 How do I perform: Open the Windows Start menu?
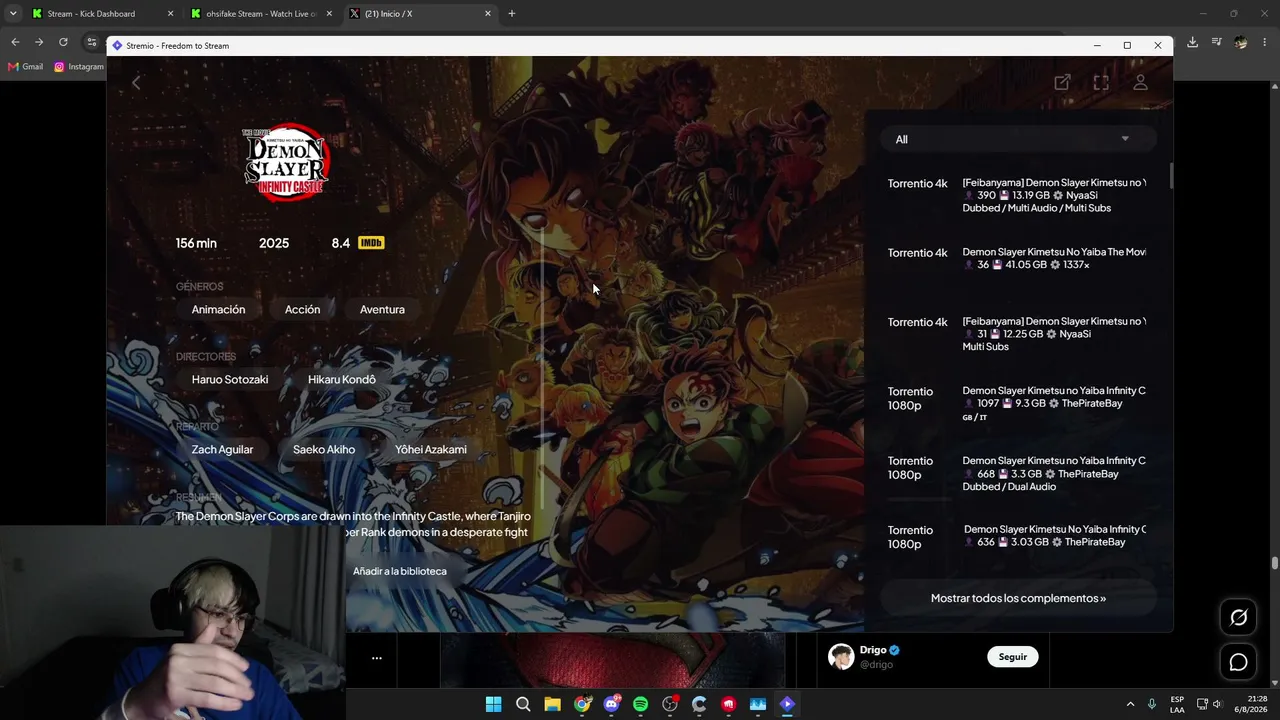coord(494,704)
